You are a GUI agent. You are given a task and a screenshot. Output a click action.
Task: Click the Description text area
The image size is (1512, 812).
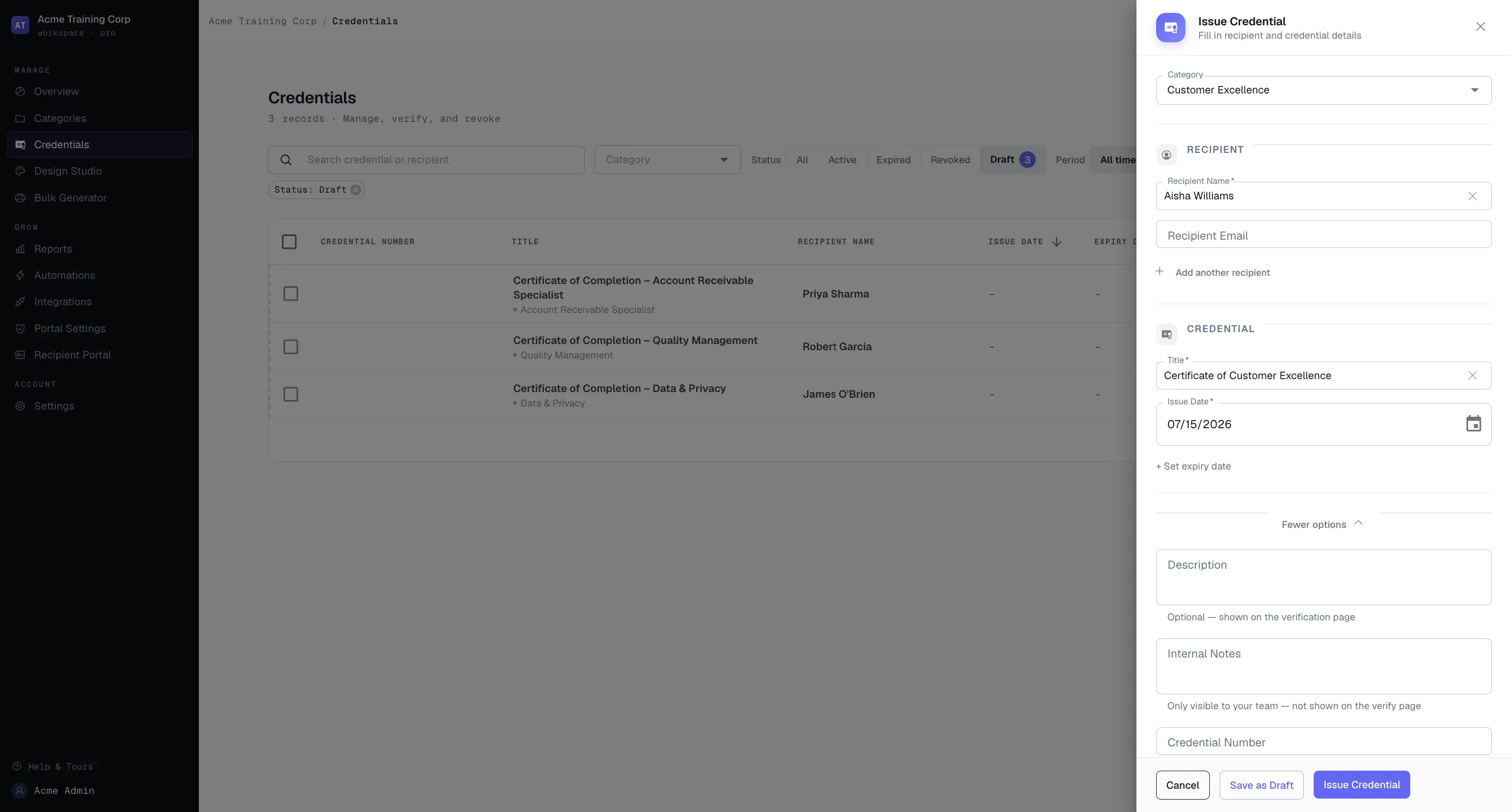click(1323, 577)
